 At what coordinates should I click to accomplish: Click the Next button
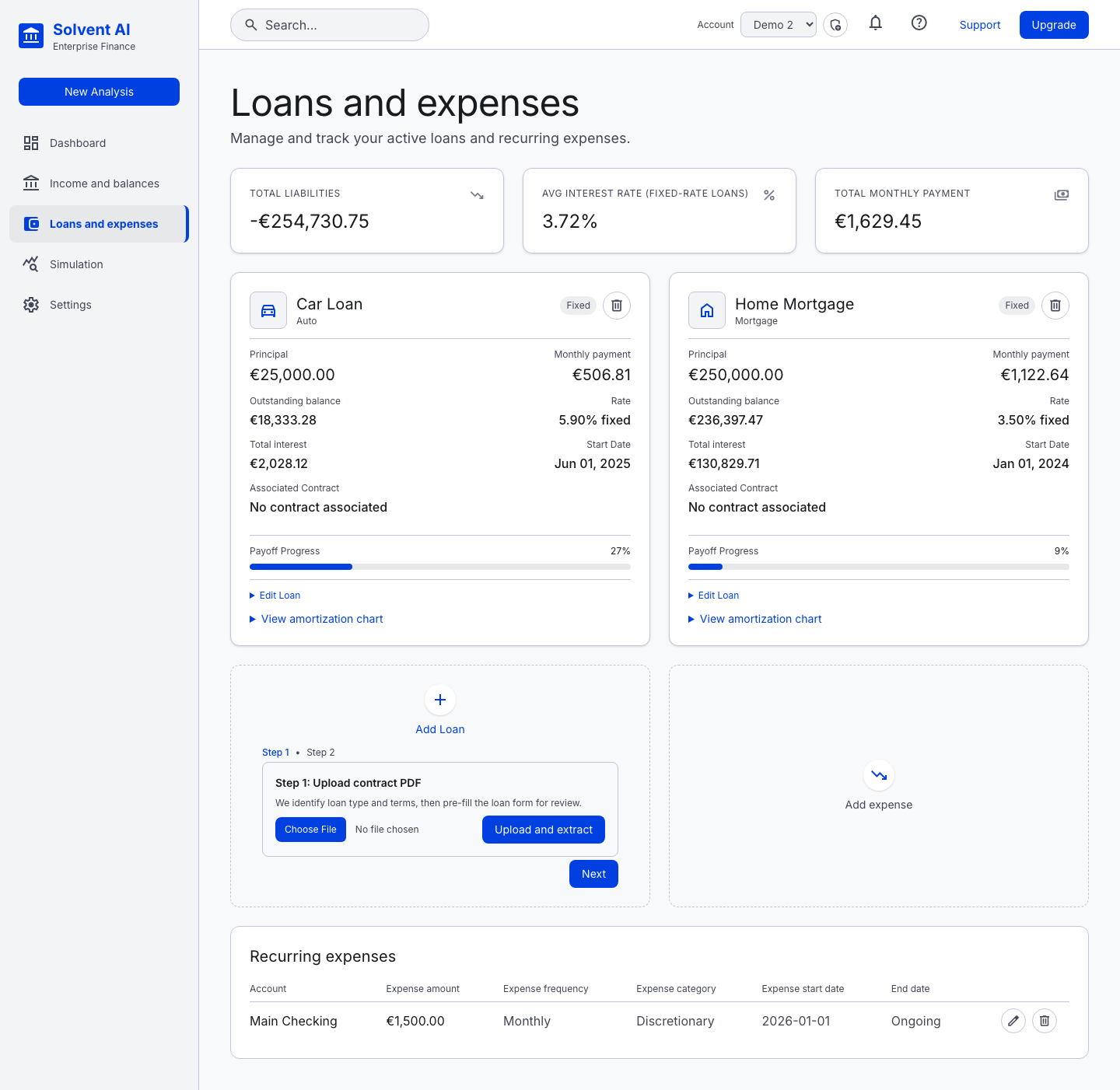pyautogui.click(x=593, y=874)
